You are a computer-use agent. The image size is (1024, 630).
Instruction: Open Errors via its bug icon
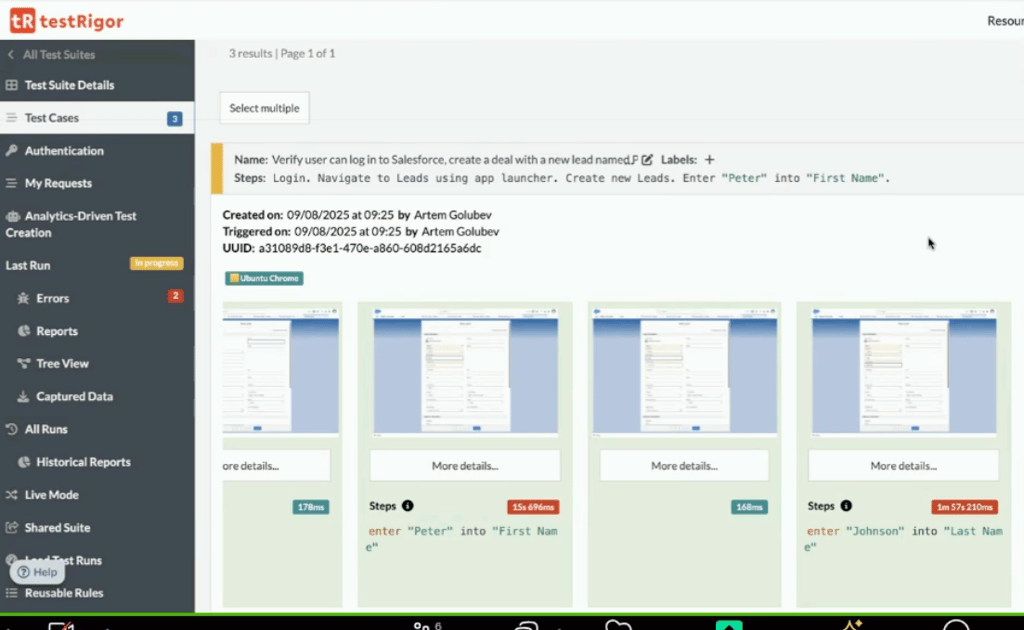(x=24, y=298)
